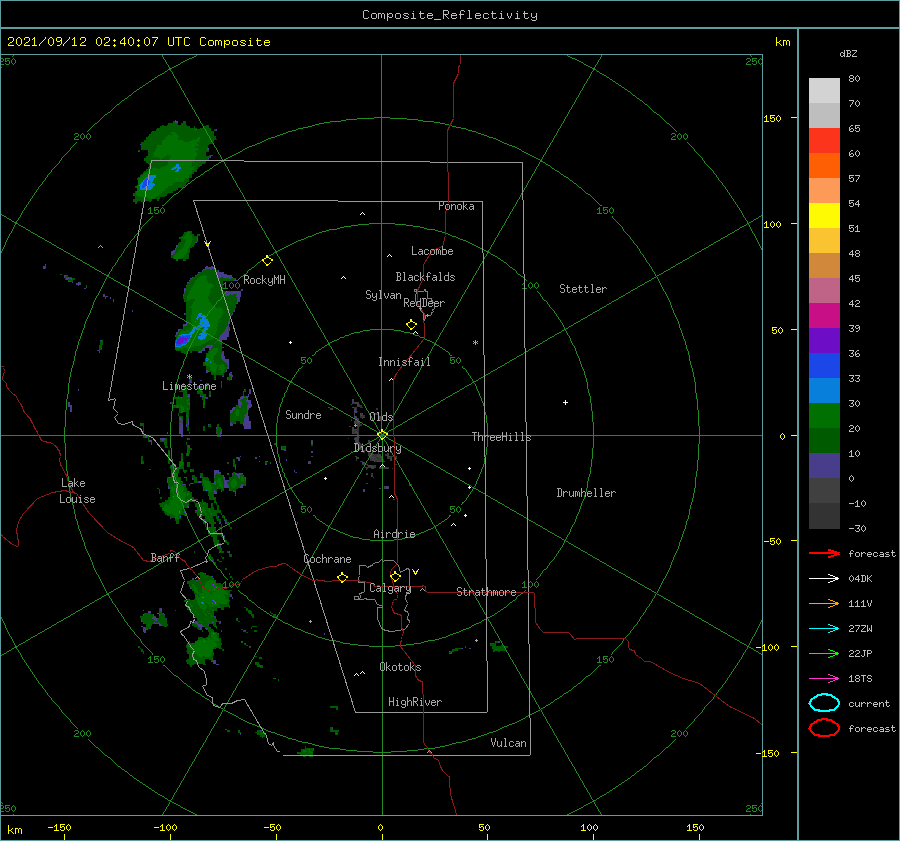Click the Blackfalds town label
The image size is (900, 841).
(425, 277)
